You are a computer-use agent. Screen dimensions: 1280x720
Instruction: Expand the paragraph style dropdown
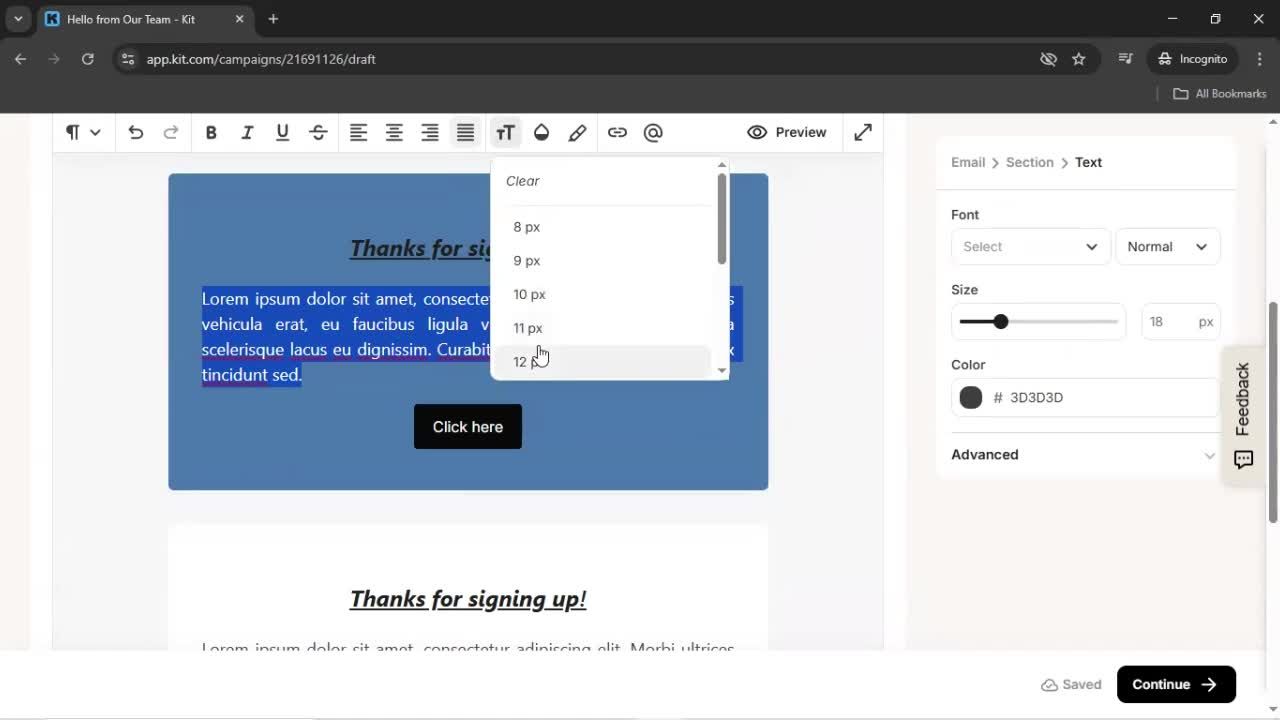[x=82, y=132]
